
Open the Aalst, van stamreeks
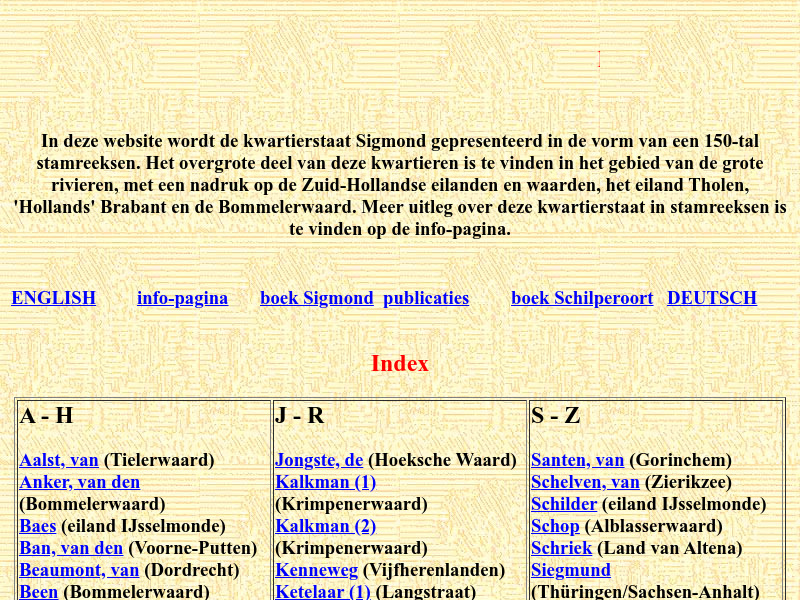pyautogui.click(x=59, y=460)
